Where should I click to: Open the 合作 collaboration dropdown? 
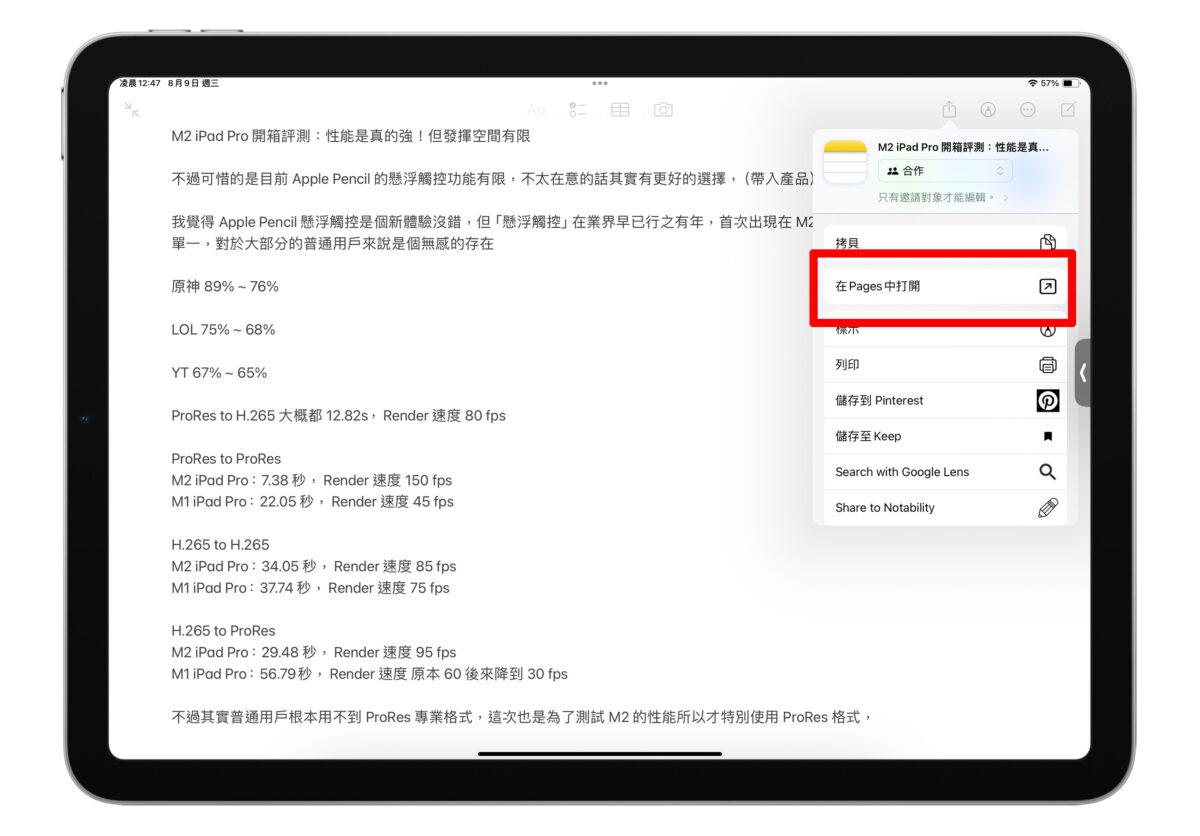[x=945, y=171]
